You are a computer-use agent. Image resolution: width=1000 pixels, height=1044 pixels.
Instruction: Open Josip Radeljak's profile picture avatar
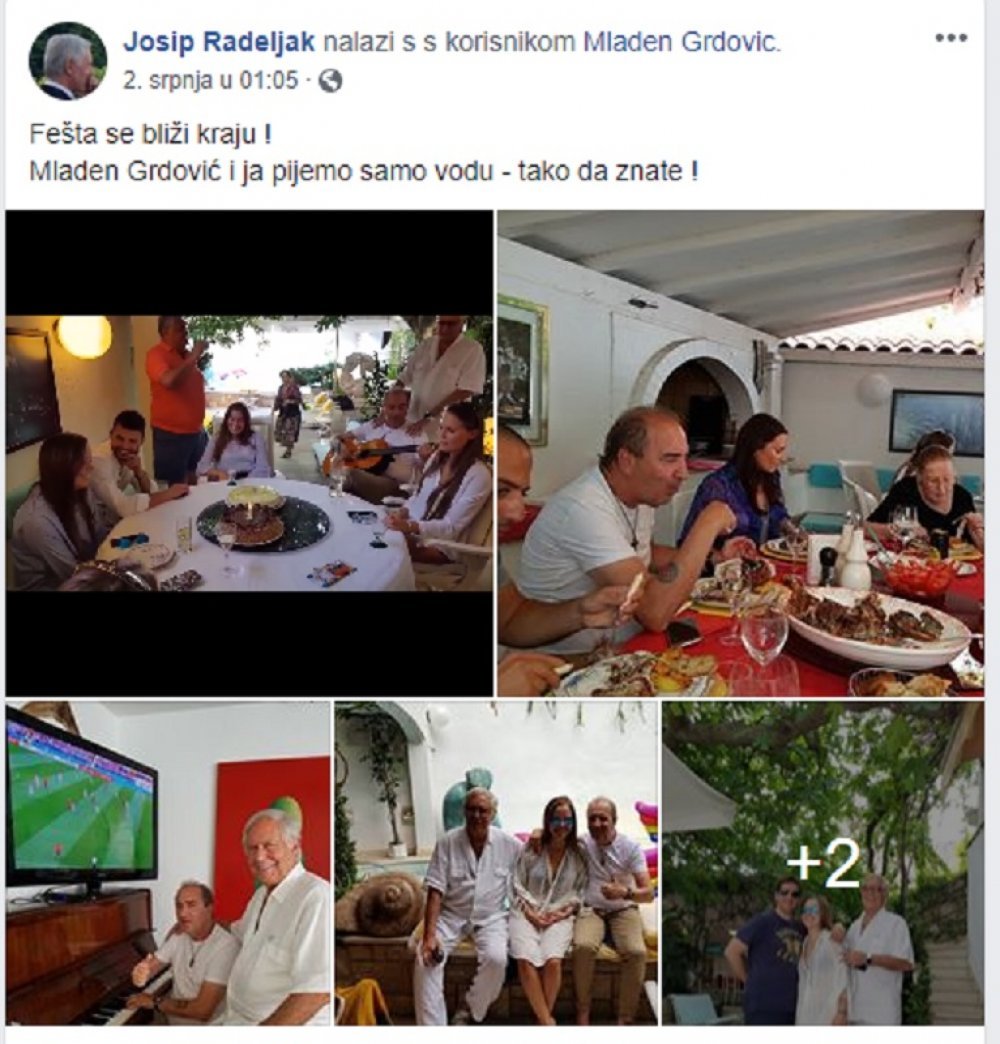[68, 61]
